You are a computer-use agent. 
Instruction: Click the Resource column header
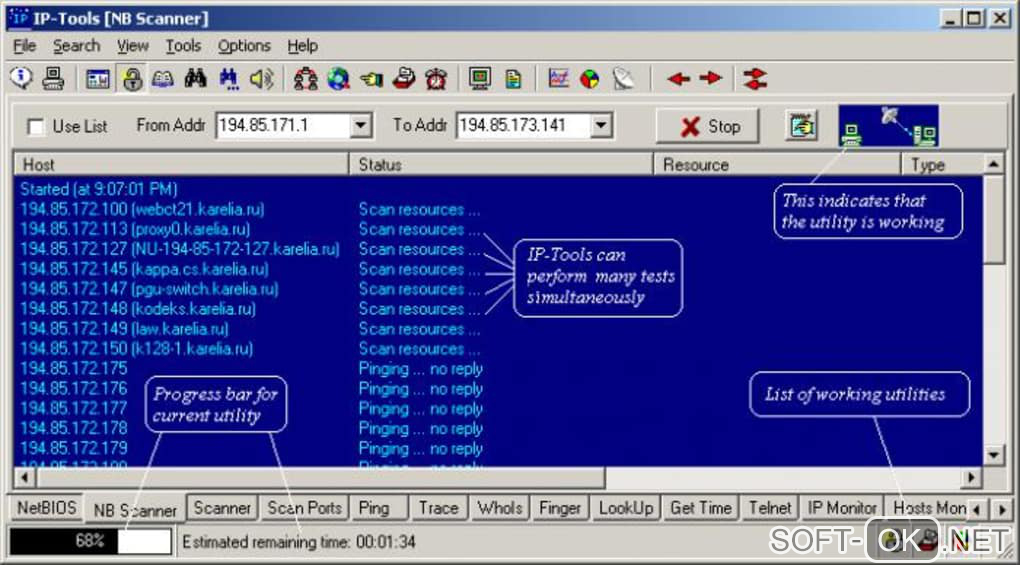[777, 164]
